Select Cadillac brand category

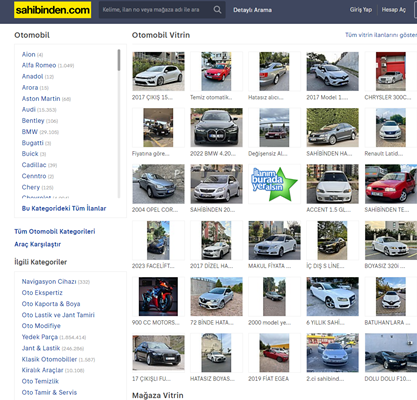click(x=34, y=165)
